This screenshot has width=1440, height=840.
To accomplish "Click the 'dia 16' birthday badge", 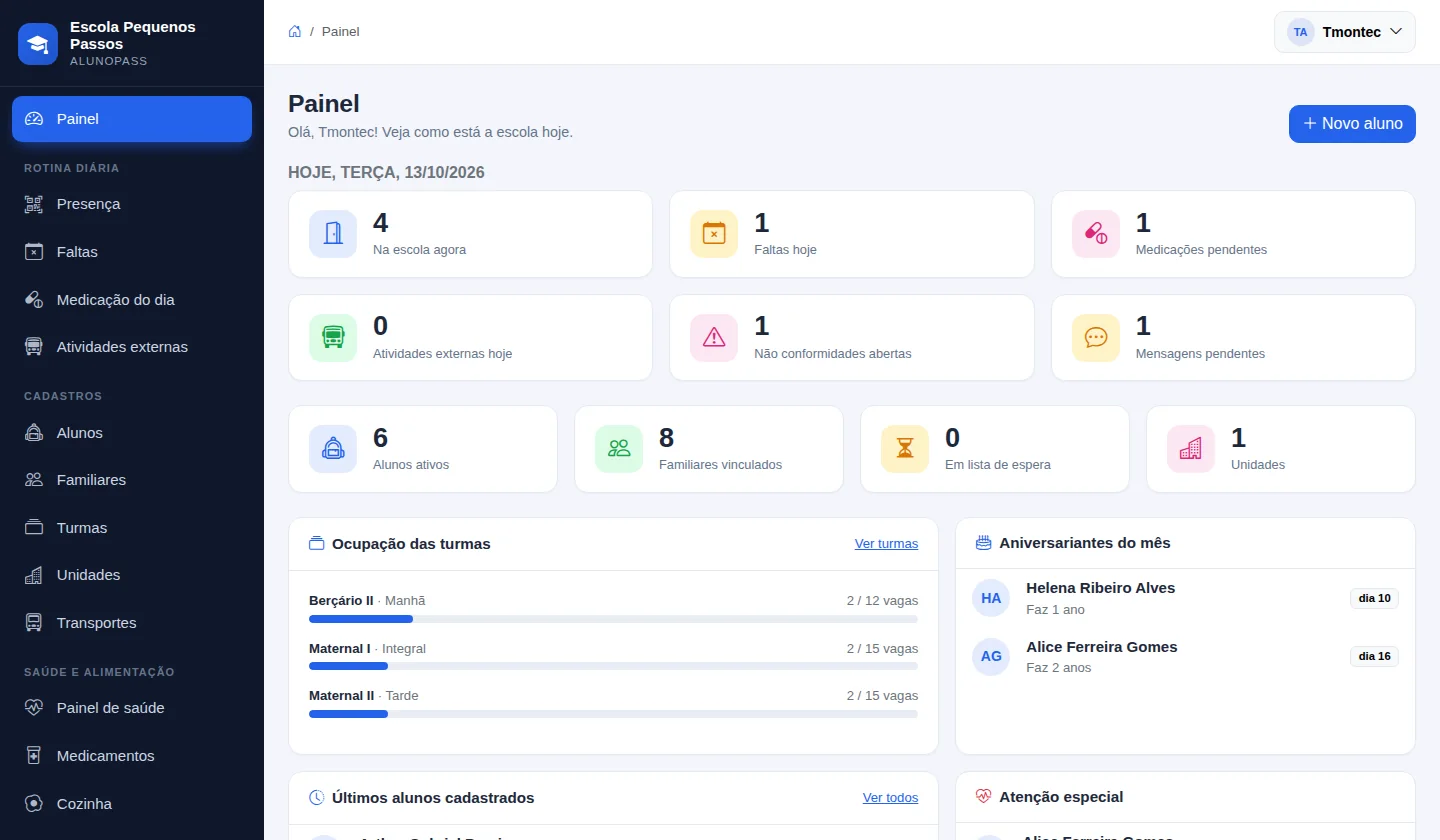I will (1374, 656).
